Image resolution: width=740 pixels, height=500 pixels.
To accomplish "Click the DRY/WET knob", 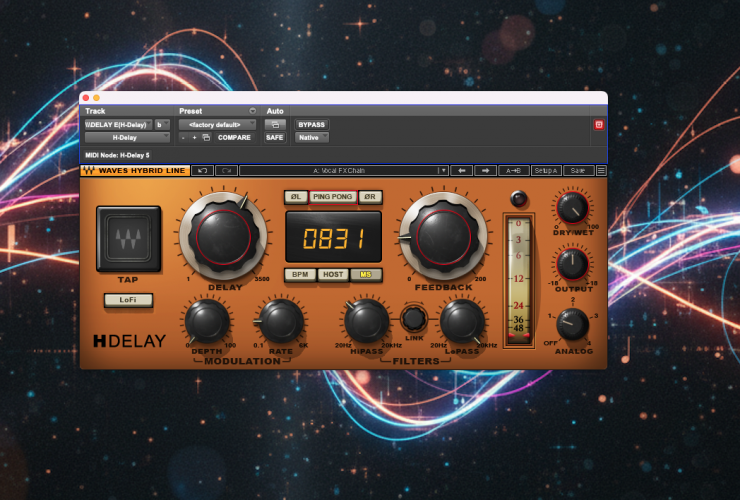I will [572, 208].
